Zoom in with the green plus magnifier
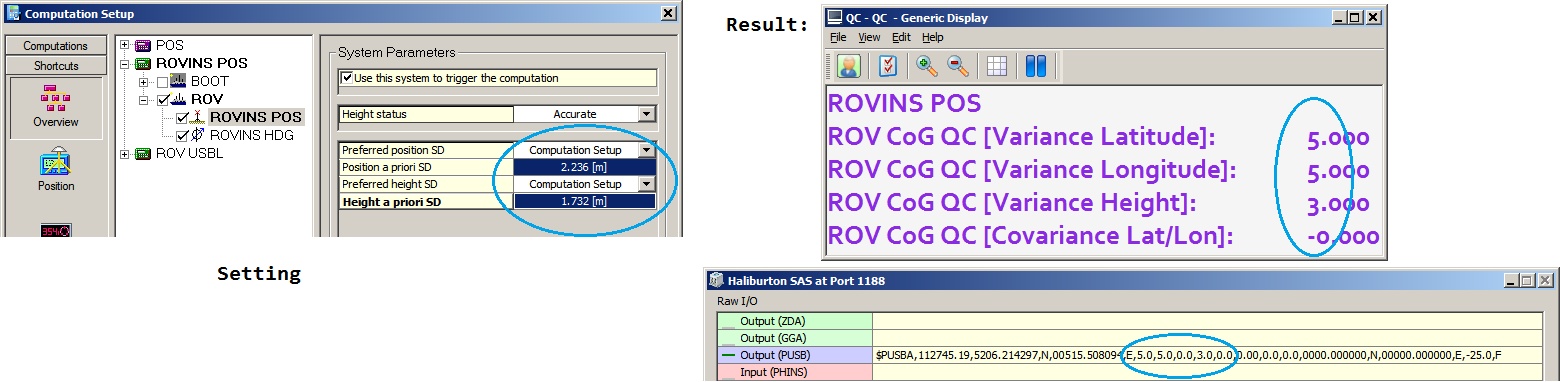1560x382 pixels. 927,66
